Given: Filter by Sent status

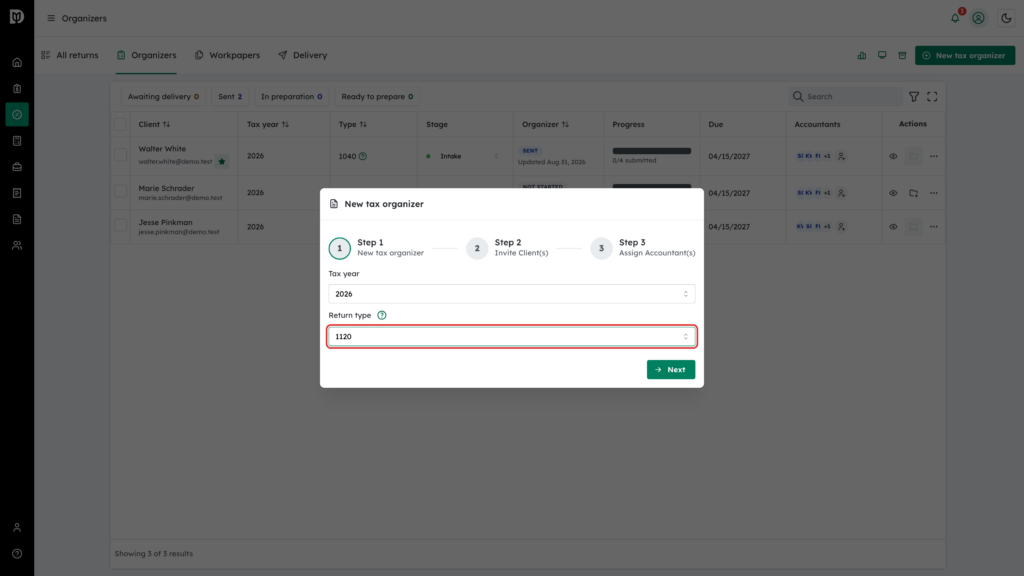Looking at the screenshot, I should coord(230,97).
